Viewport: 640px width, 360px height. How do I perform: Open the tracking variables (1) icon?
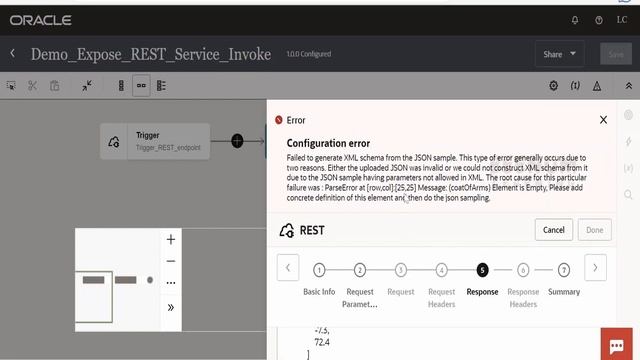[x=575, y=85]
